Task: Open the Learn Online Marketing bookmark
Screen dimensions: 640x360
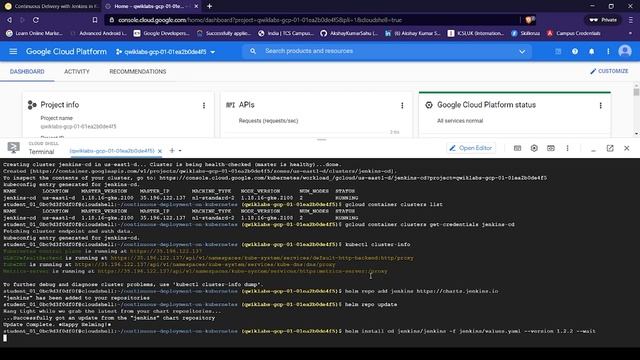Action: 34,33
